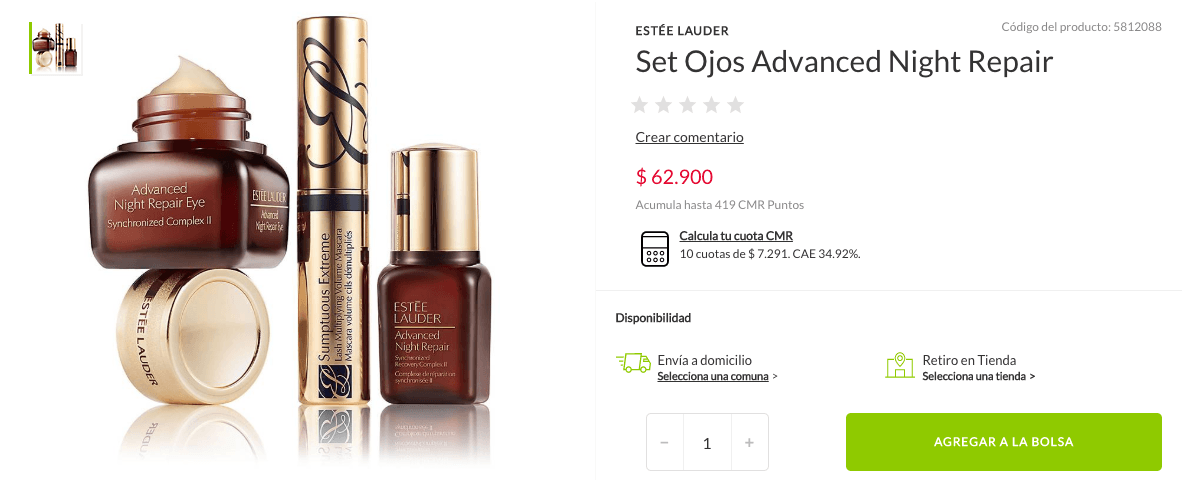
Task: Expand Selecciona una tienda option
Action: pyautogui.click(x=979, y=376)
